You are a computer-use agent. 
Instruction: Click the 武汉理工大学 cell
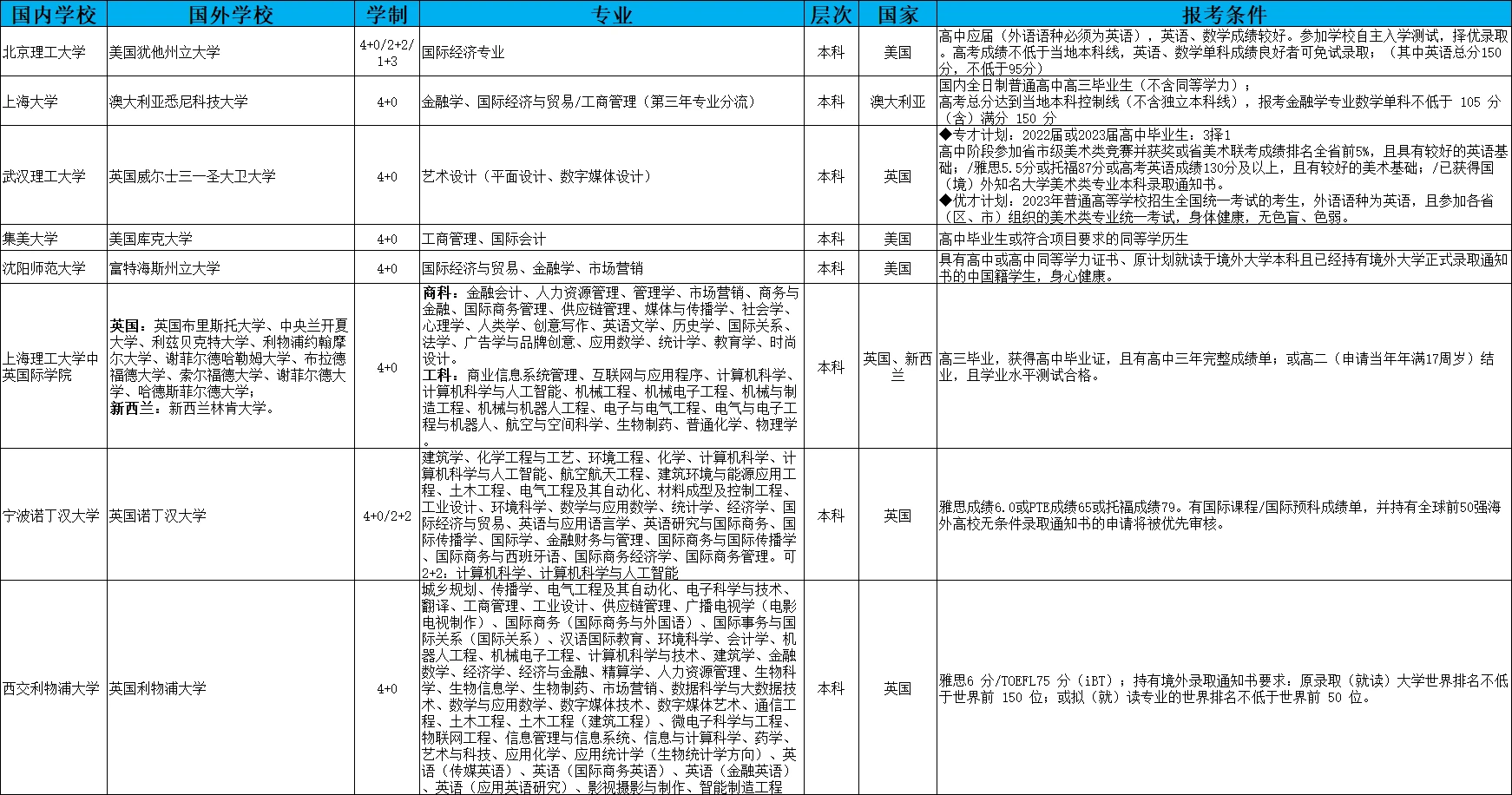(x=45, y=176)
